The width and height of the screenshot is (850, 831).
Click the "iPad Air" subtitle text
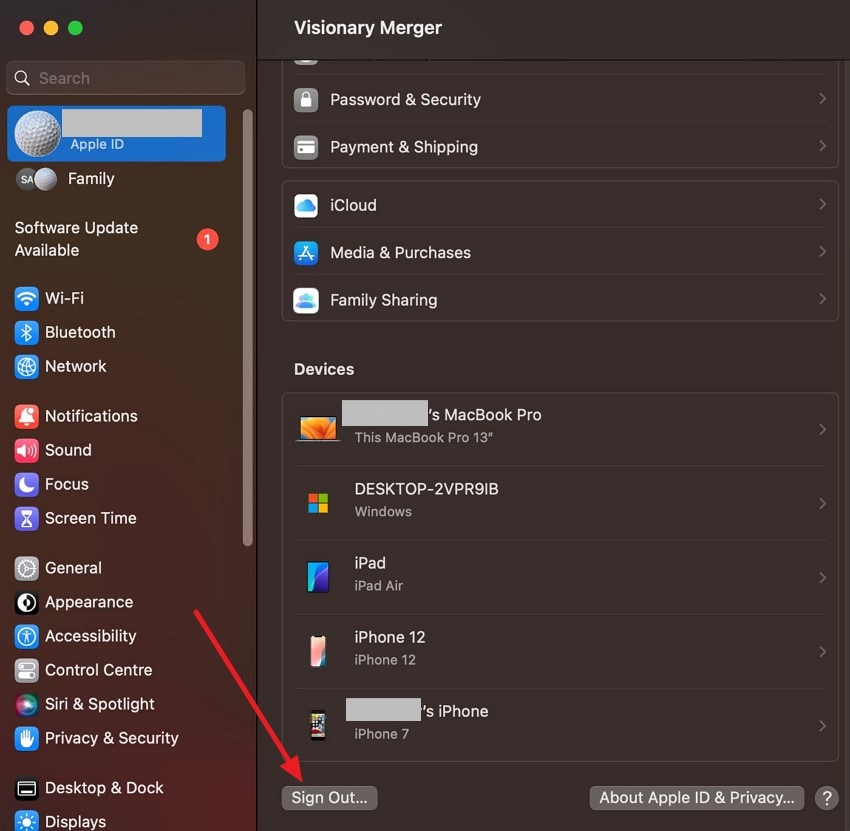pos(378,585)
